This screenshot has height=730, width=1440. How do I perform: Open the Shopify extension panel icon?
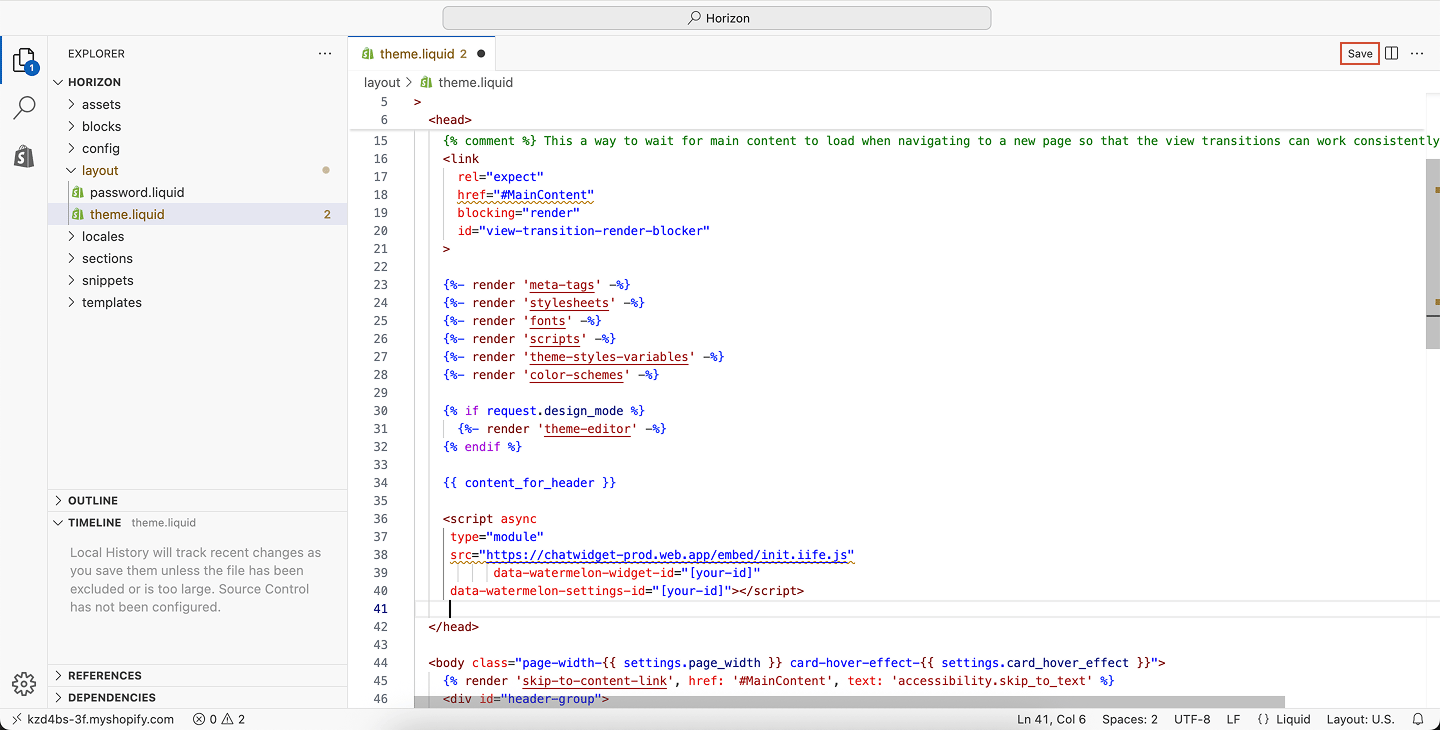pyautogui.click(x=24, y=155)
